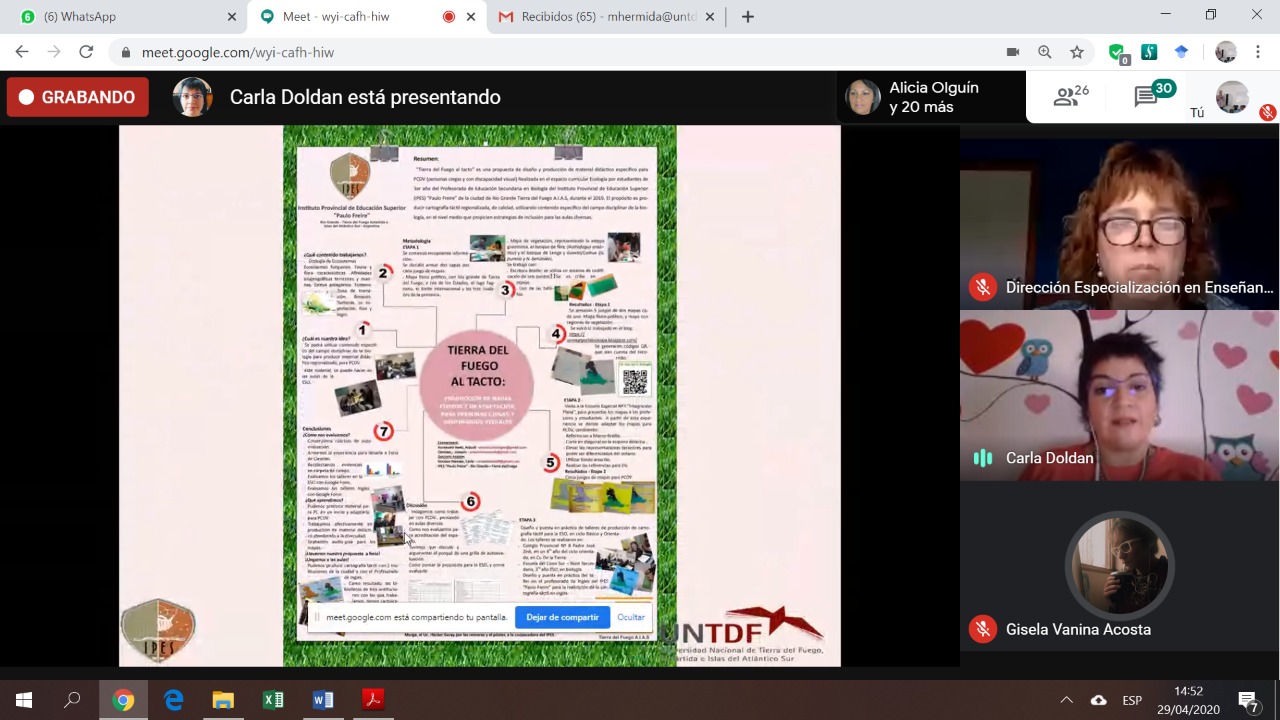Click the Ocultar link
This screenshot has width=1280, height=720.
point(631,617)
